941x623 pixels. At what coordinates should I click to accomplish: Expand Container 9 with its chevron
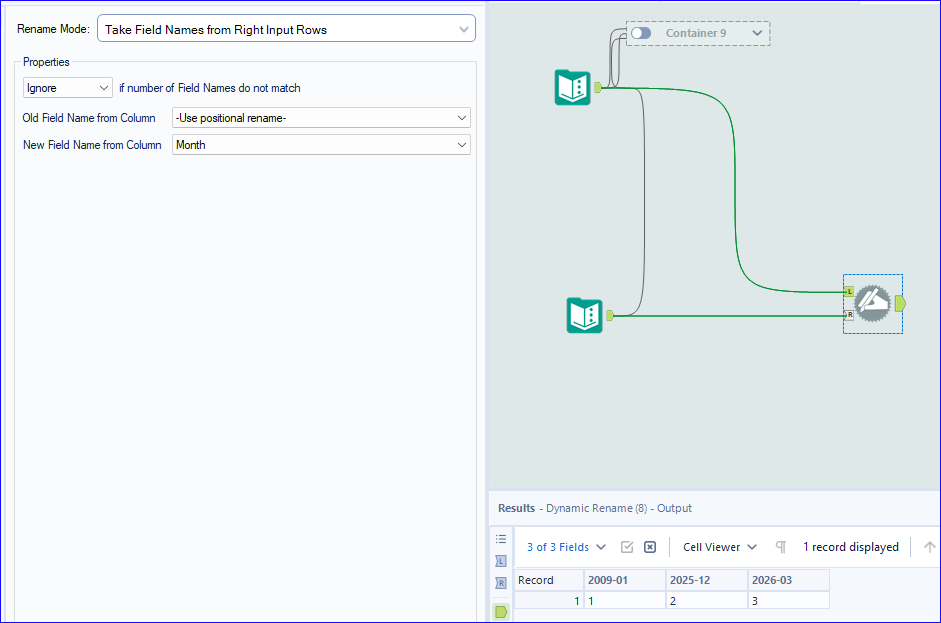(757, 33)
